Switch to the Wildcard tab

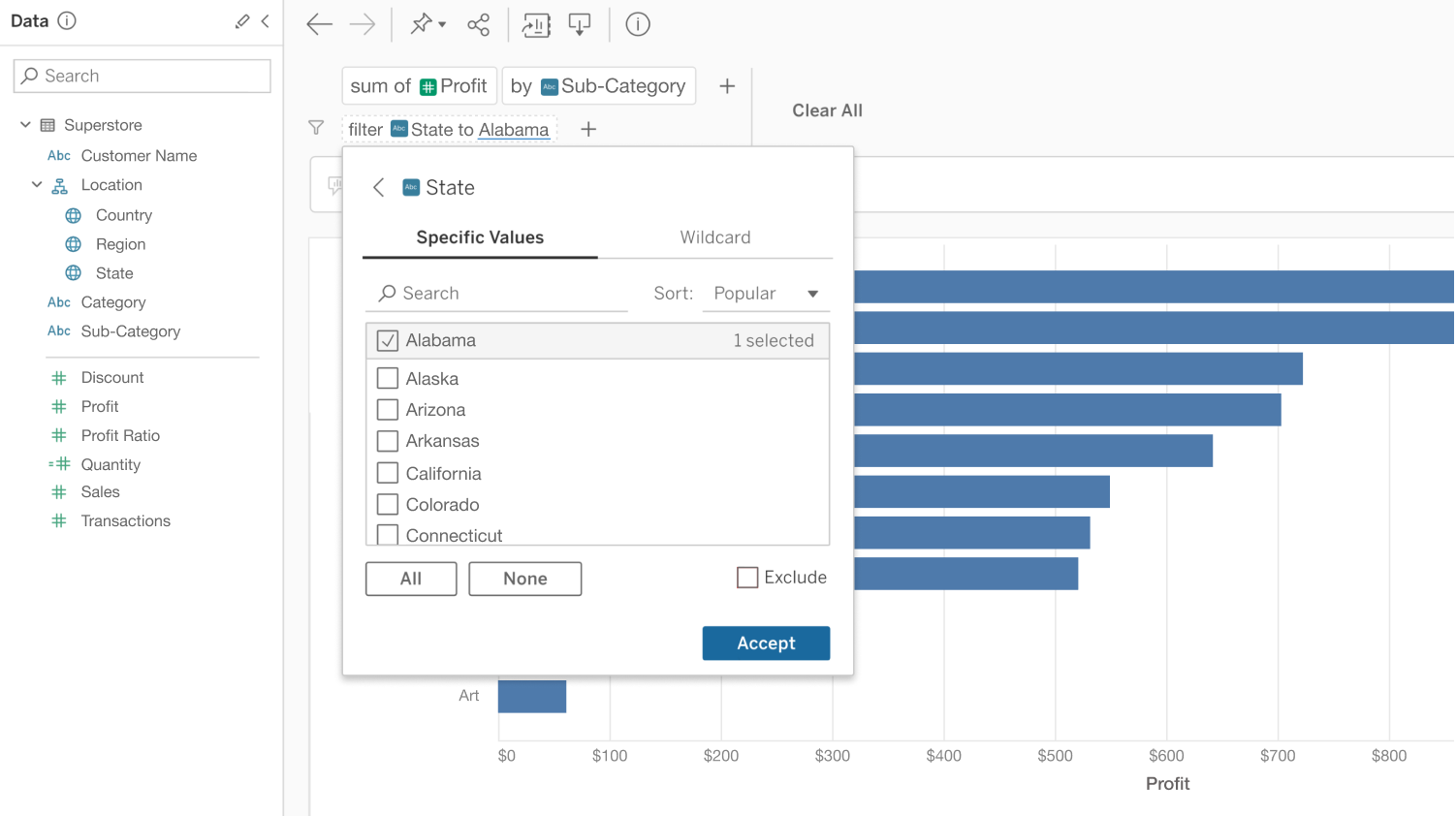point(715,237)
